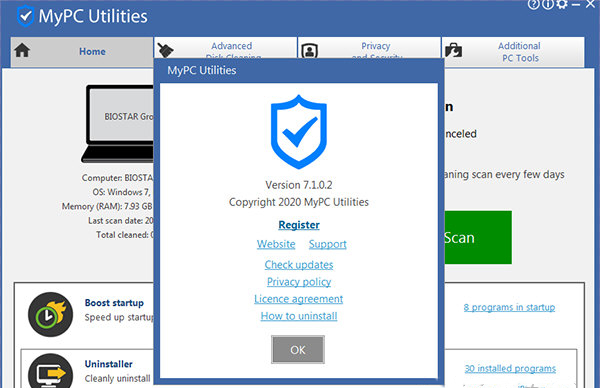The width and height of the screenshot is (600, 388).
Task: Minimize the MyPC Utilities window
Action: (x=576, y=5)
